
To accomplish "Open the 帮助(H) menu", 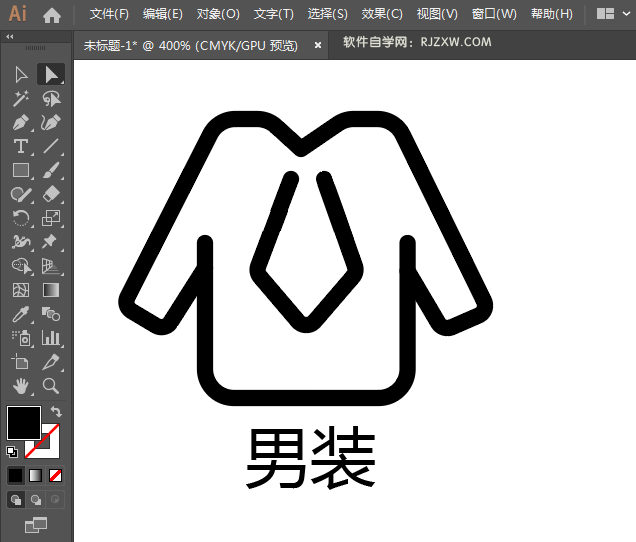I will (x=552, y=14).
